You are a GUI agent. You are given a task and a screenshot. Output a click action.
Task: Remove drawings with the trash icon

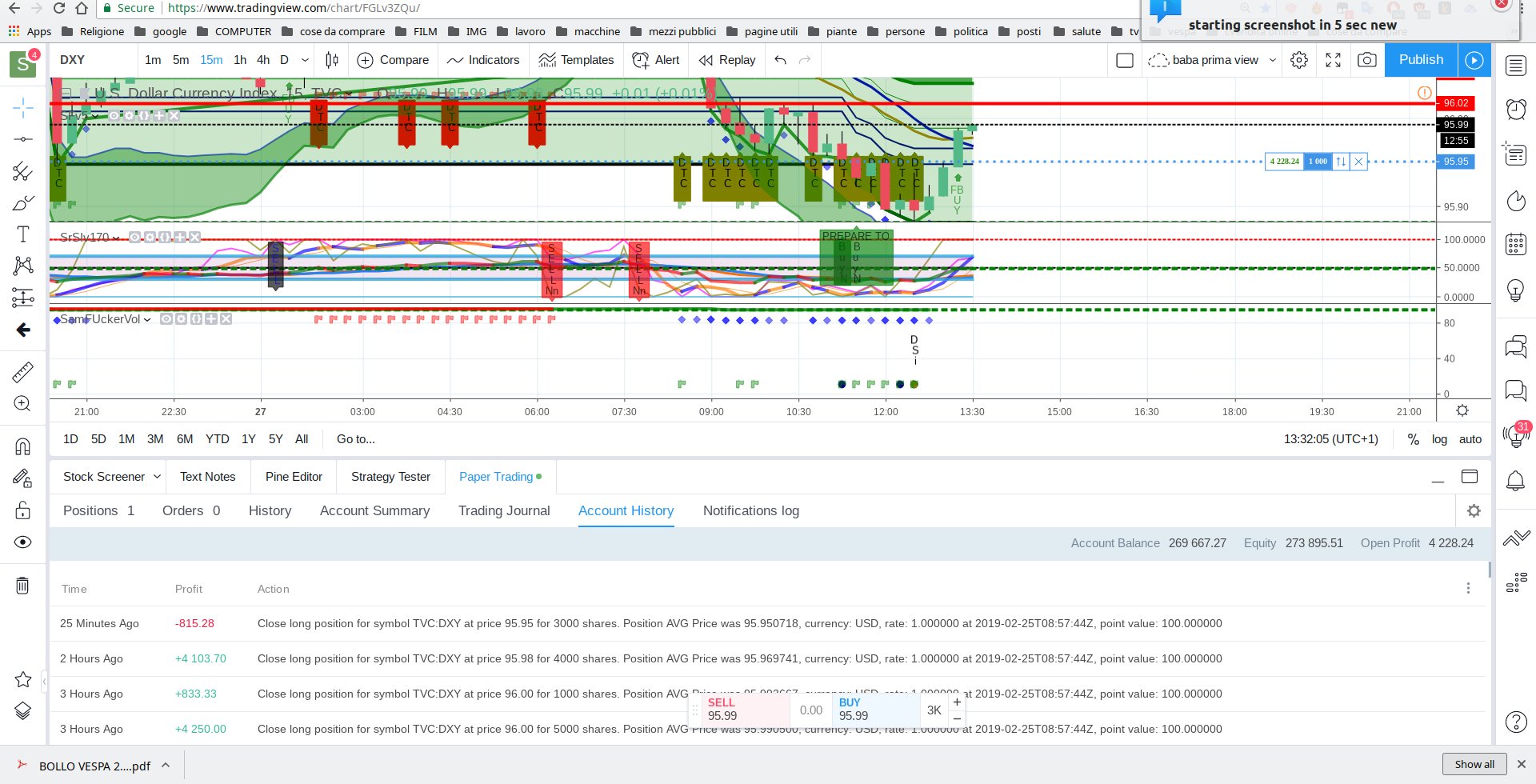click(23, 586)
